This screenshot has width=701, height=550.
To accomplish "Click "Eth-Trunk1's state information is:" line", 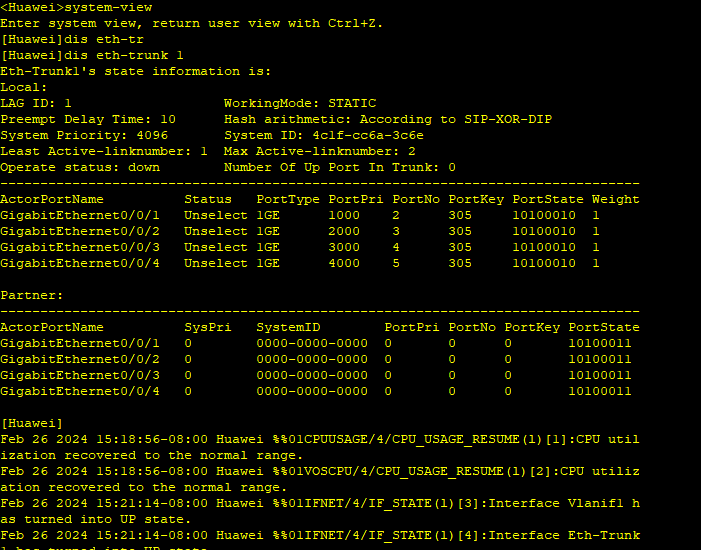I will 136,72.
